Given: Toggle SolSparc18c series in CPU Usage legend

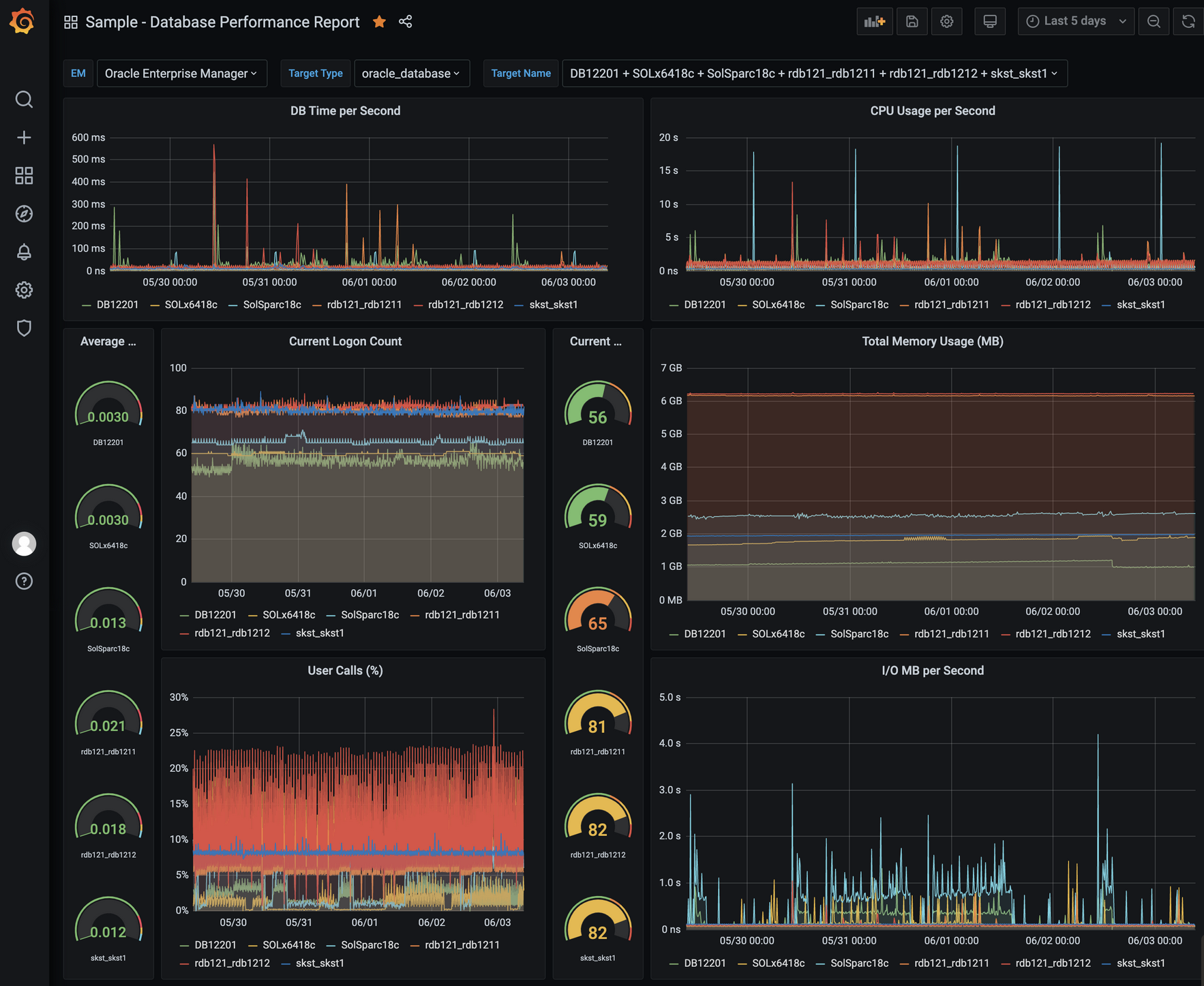Looking at the screenshot, I should (858, 305).
